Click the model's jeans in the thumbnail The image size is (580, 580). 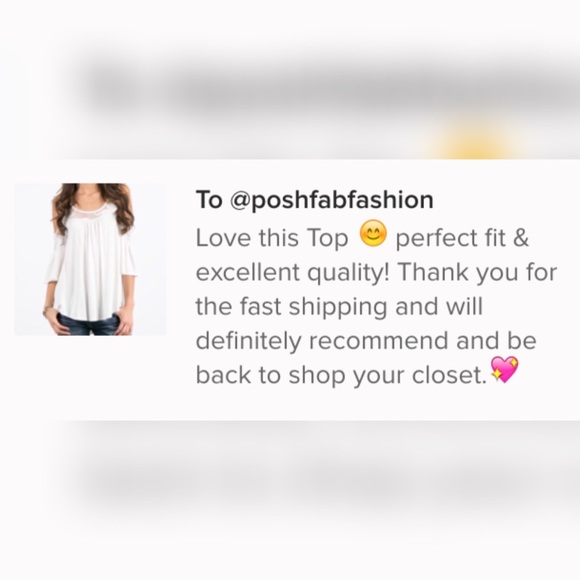(x=87, y=324)
